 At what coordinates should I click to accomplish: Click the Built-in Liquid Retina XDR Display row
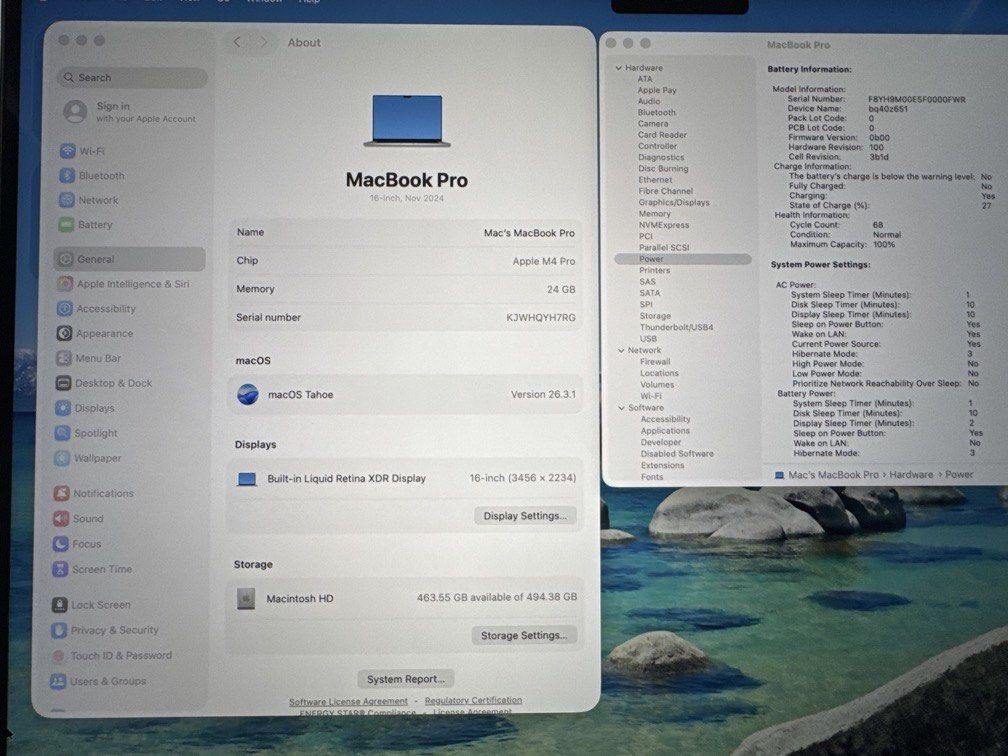coord(405,478)
